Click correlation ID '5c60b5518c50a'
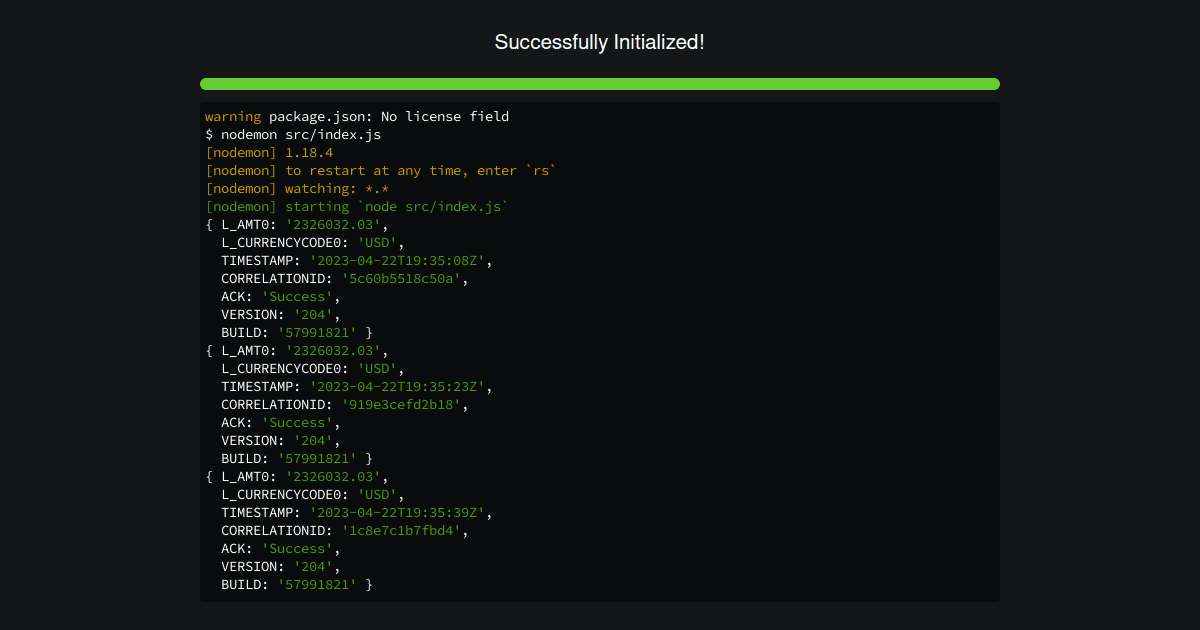 [x=400, y=278]
